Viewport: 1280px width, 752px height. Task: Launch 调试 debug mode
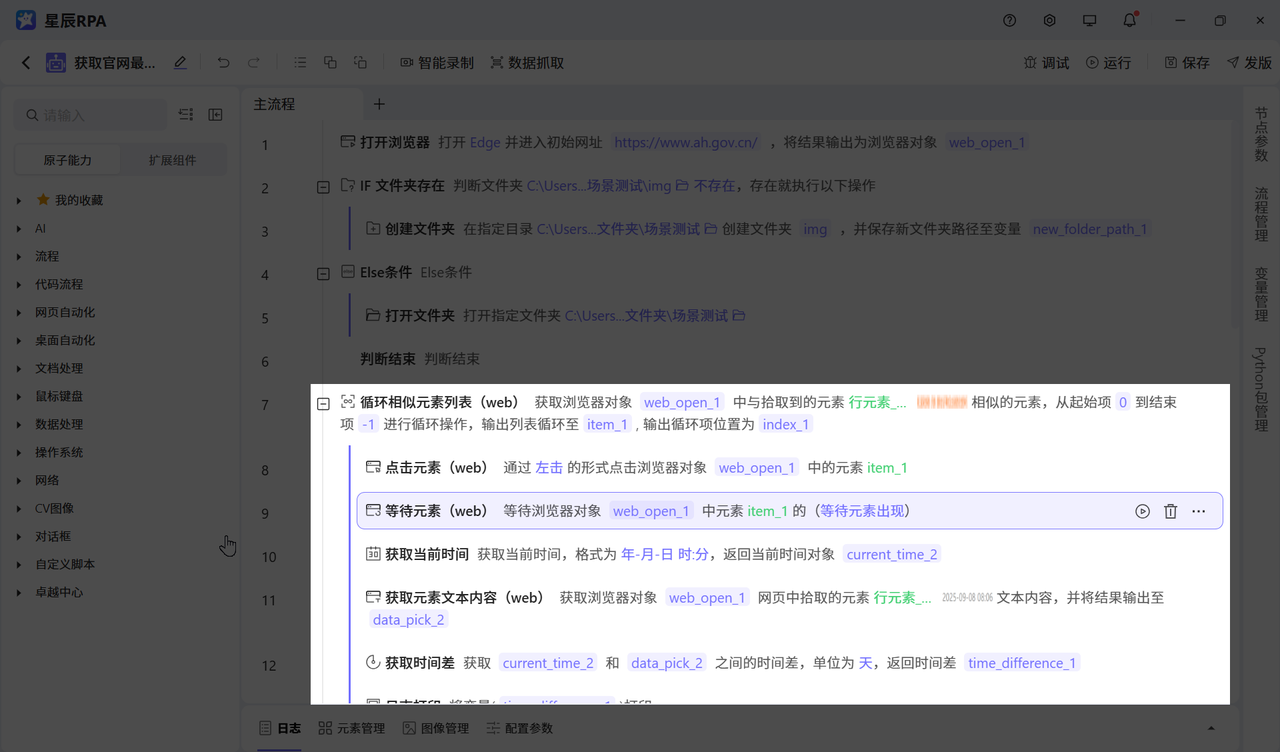click(x=1046, y=62)
